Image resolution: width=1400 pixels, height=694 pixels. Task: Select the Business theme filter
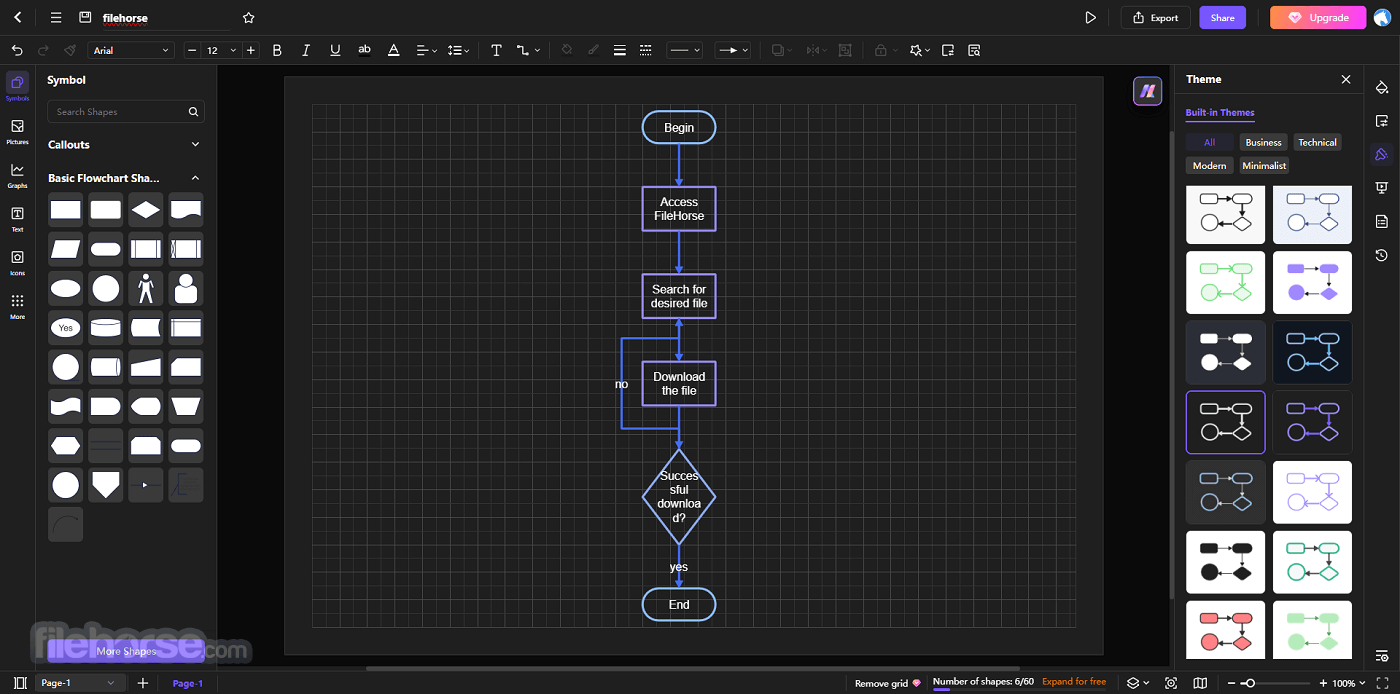tap(1263, 142)
